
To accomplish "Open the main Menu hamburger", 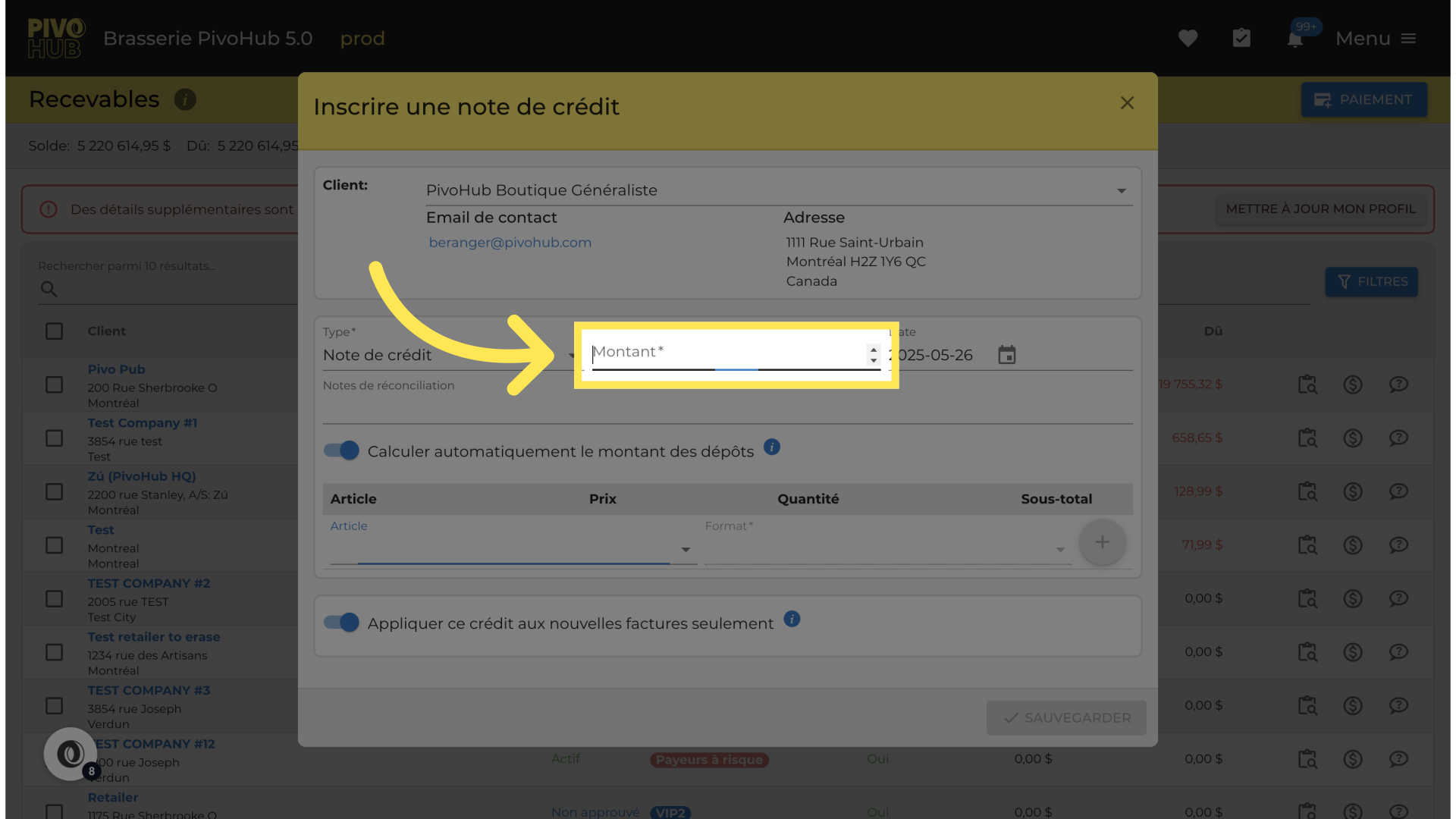I will [1408, 39].
